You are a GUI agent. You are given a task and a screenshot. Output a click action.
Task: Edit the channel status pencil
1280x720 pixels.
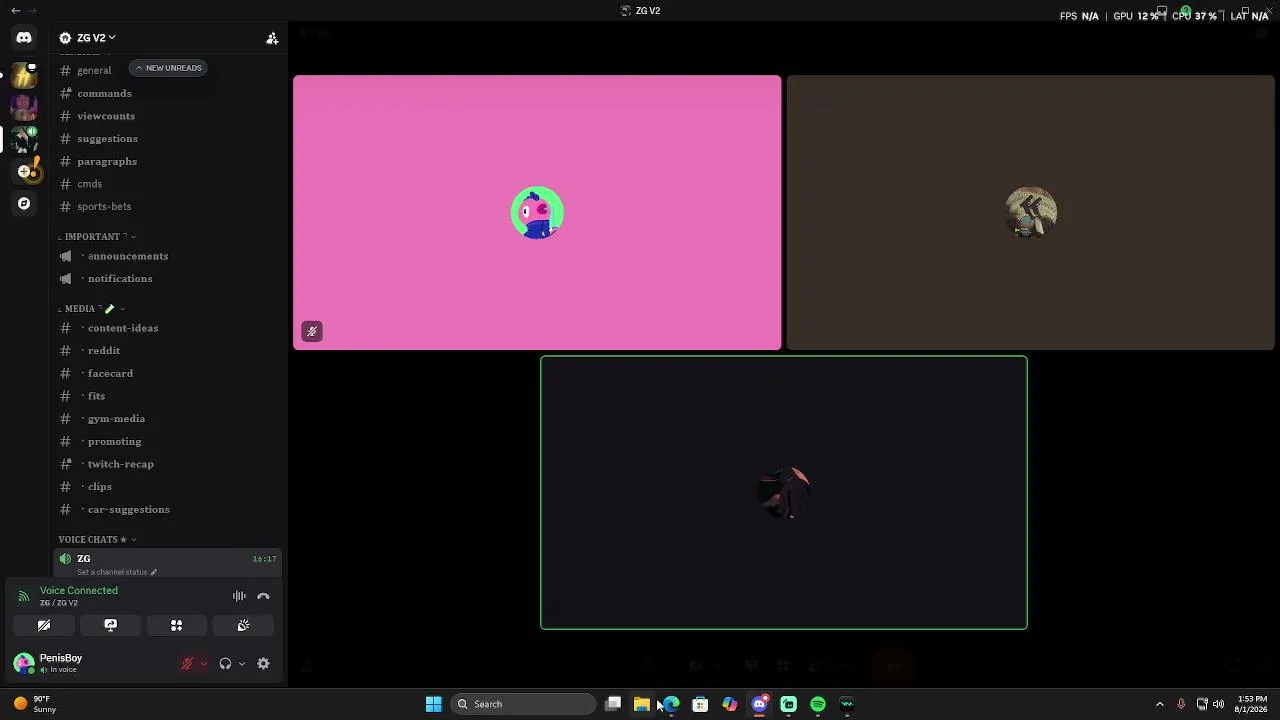coord(154,572)
